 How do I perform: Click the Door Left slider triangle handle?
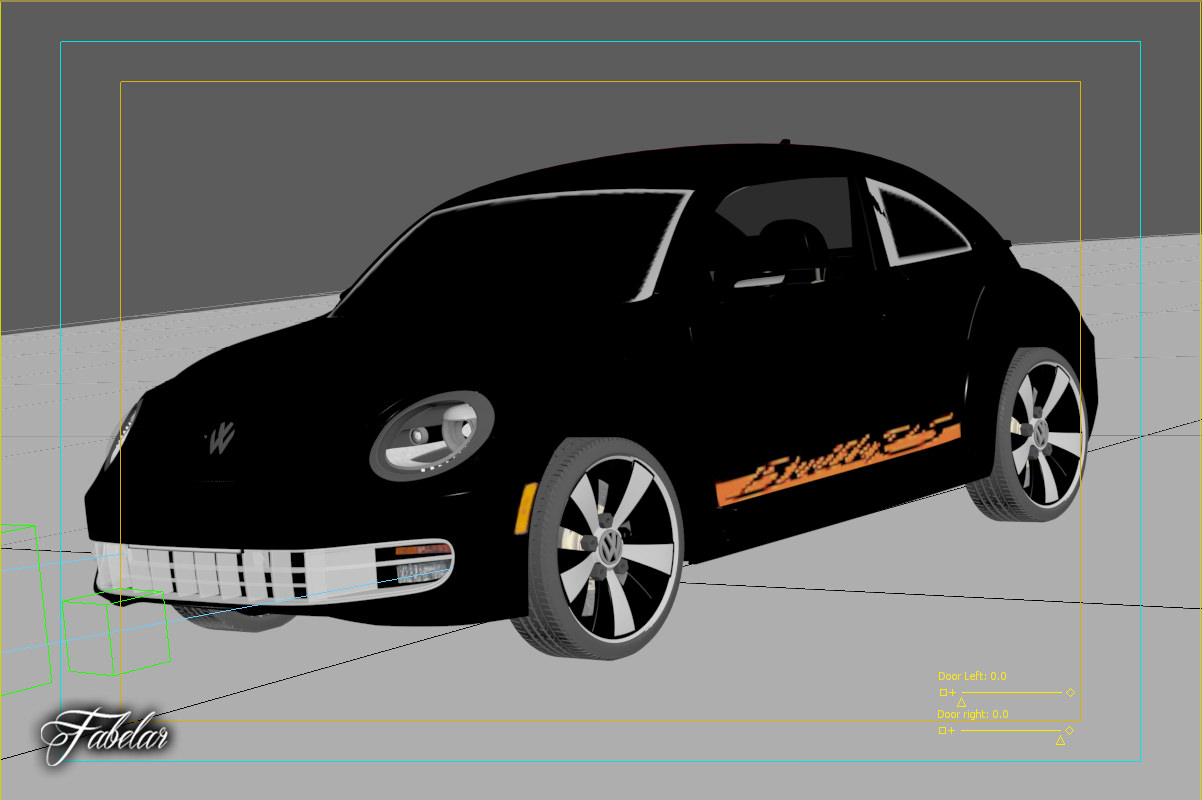coord(961,702)
